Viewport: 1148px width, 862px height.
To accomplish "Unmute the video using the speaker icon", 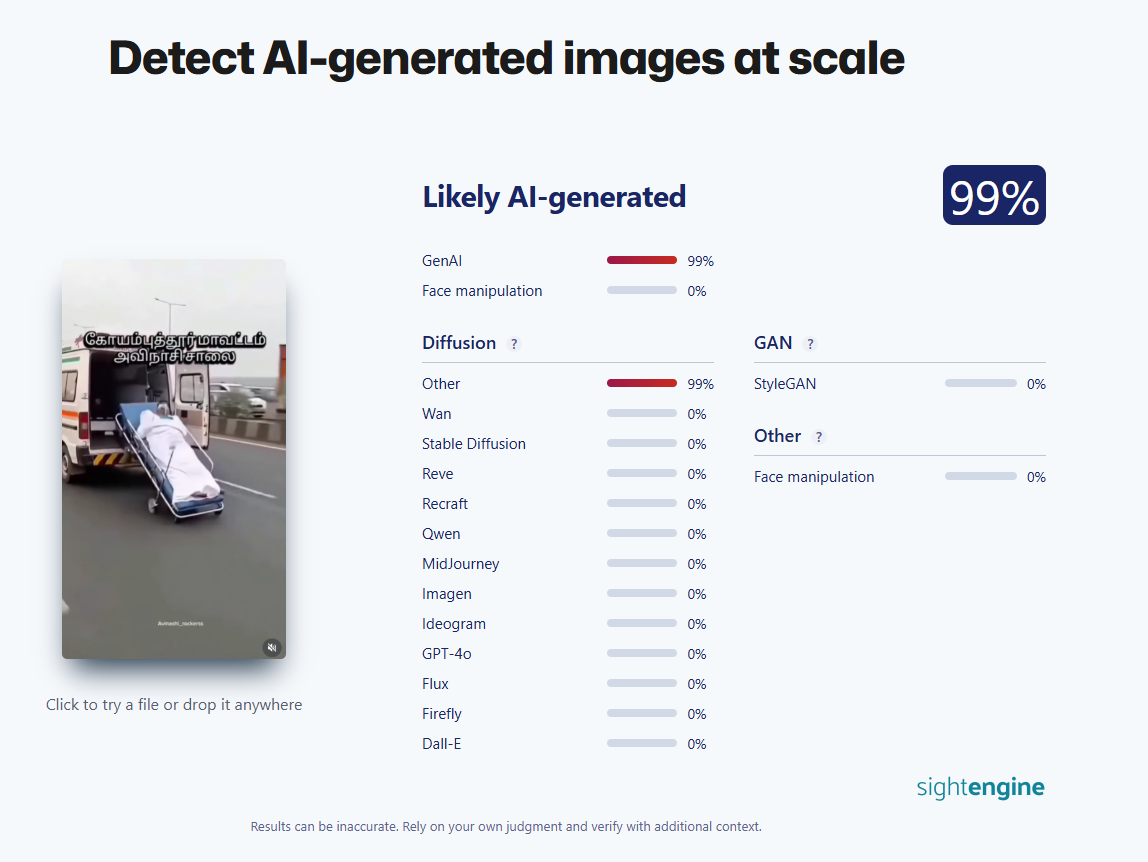I will tap(272, 647).
